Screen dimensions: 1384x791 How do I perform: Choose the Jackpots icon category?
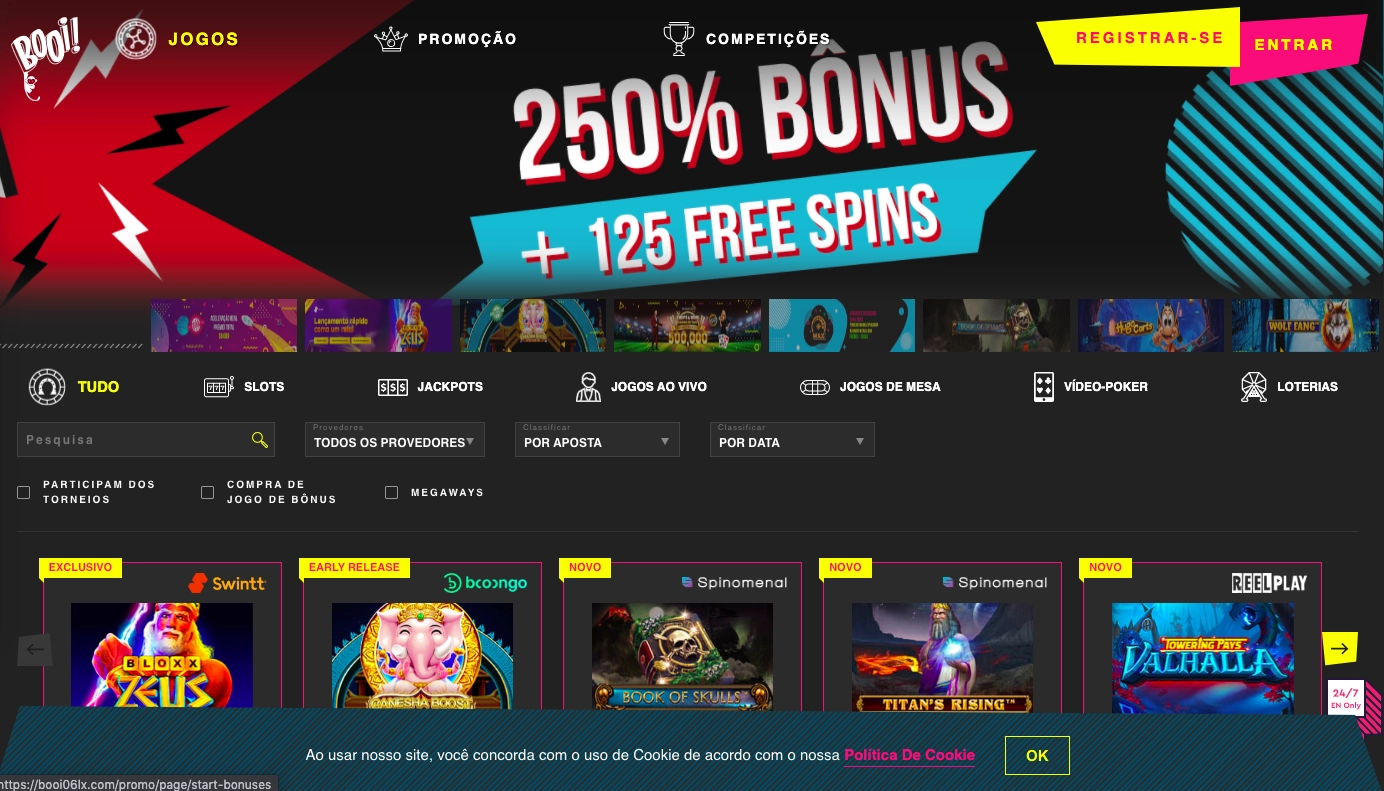(x=393, y=387)
